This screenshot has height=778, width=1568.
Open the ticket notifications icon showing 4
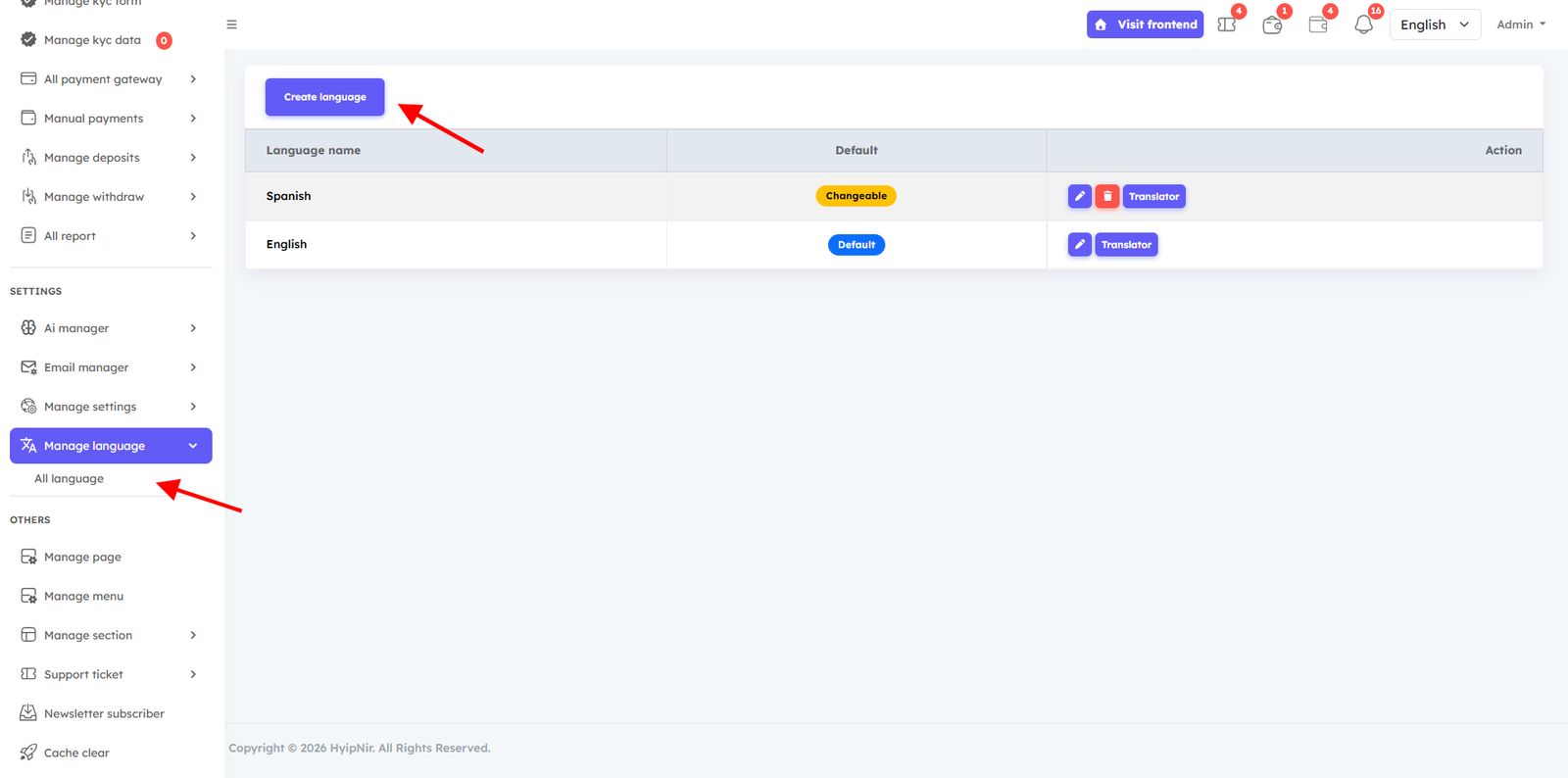pyautogui.click(x=1226, y=24)
